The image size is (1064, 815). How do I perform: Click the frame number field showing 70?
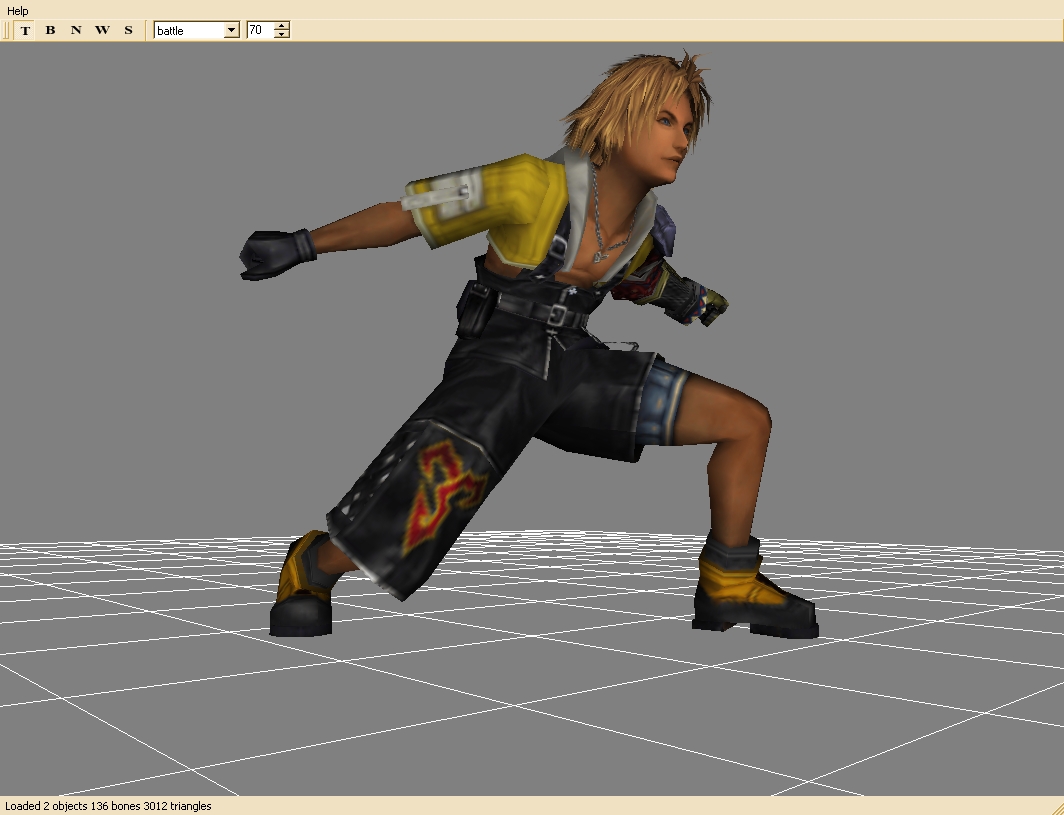(x=261, y=31)
